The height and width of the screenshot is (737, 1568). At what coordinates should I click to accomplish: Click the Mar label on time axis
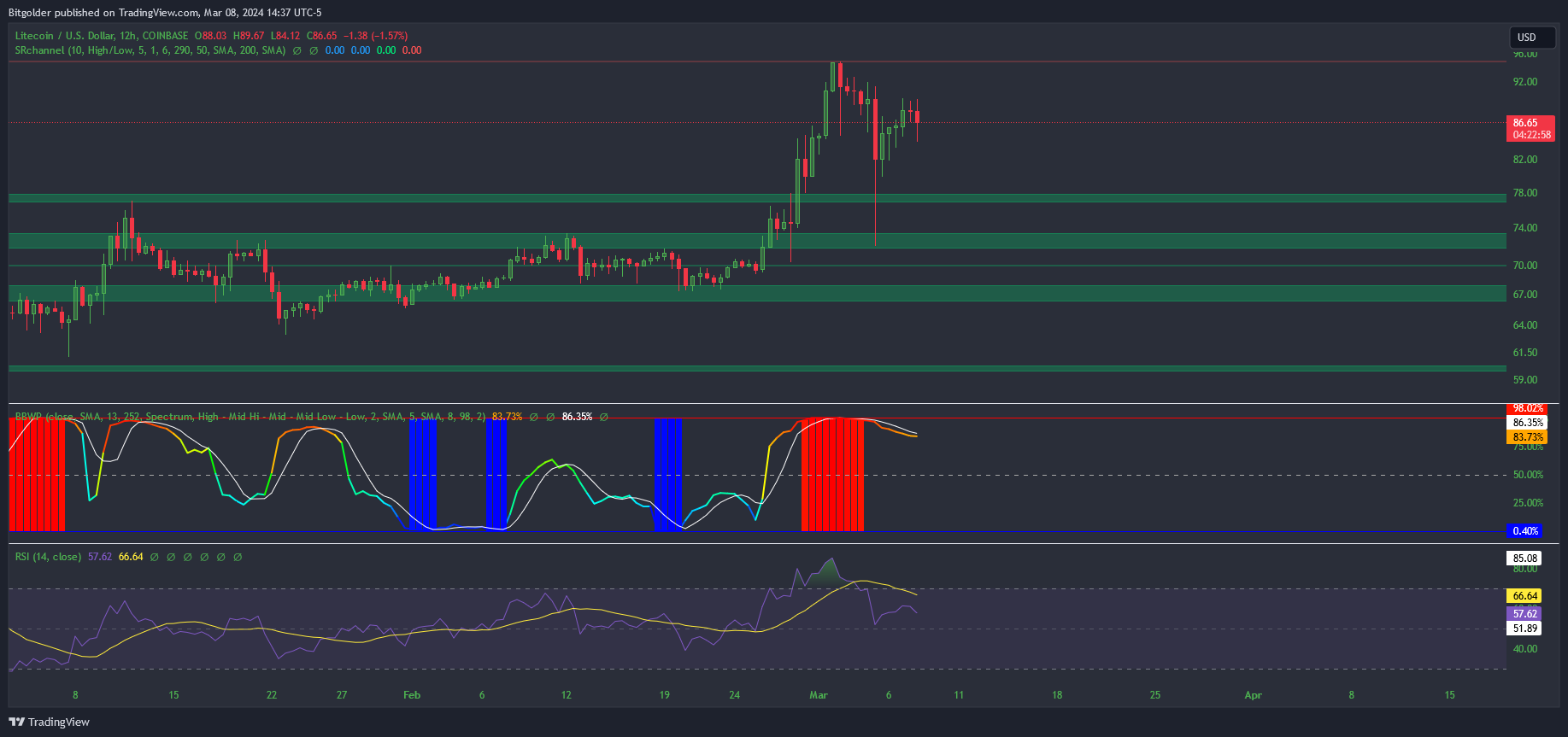pyautogui.click(x=819, y=695)
